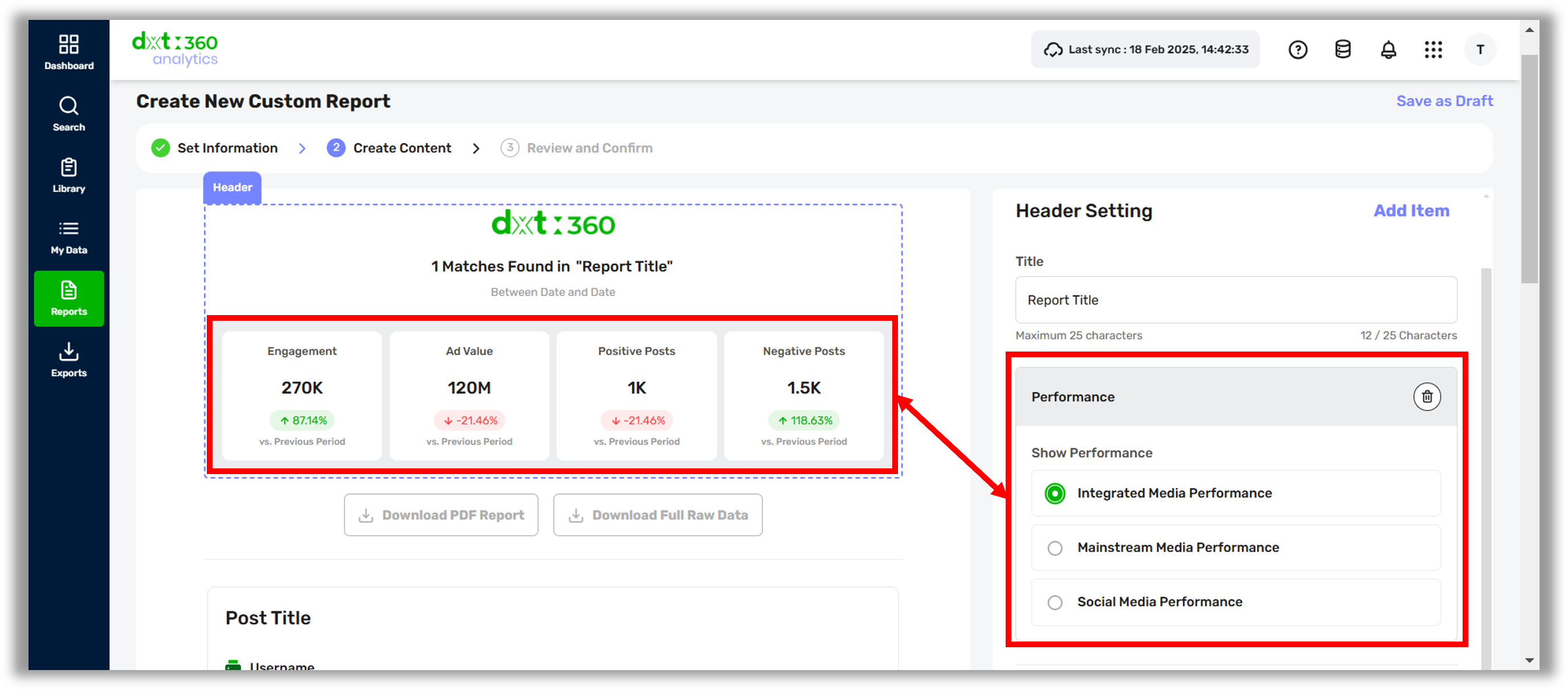Image resolution: width=1568 pixels, height=690 pixels.
Task: Click the "Between Date and Date" text
Action: click(x=553, y=292)
